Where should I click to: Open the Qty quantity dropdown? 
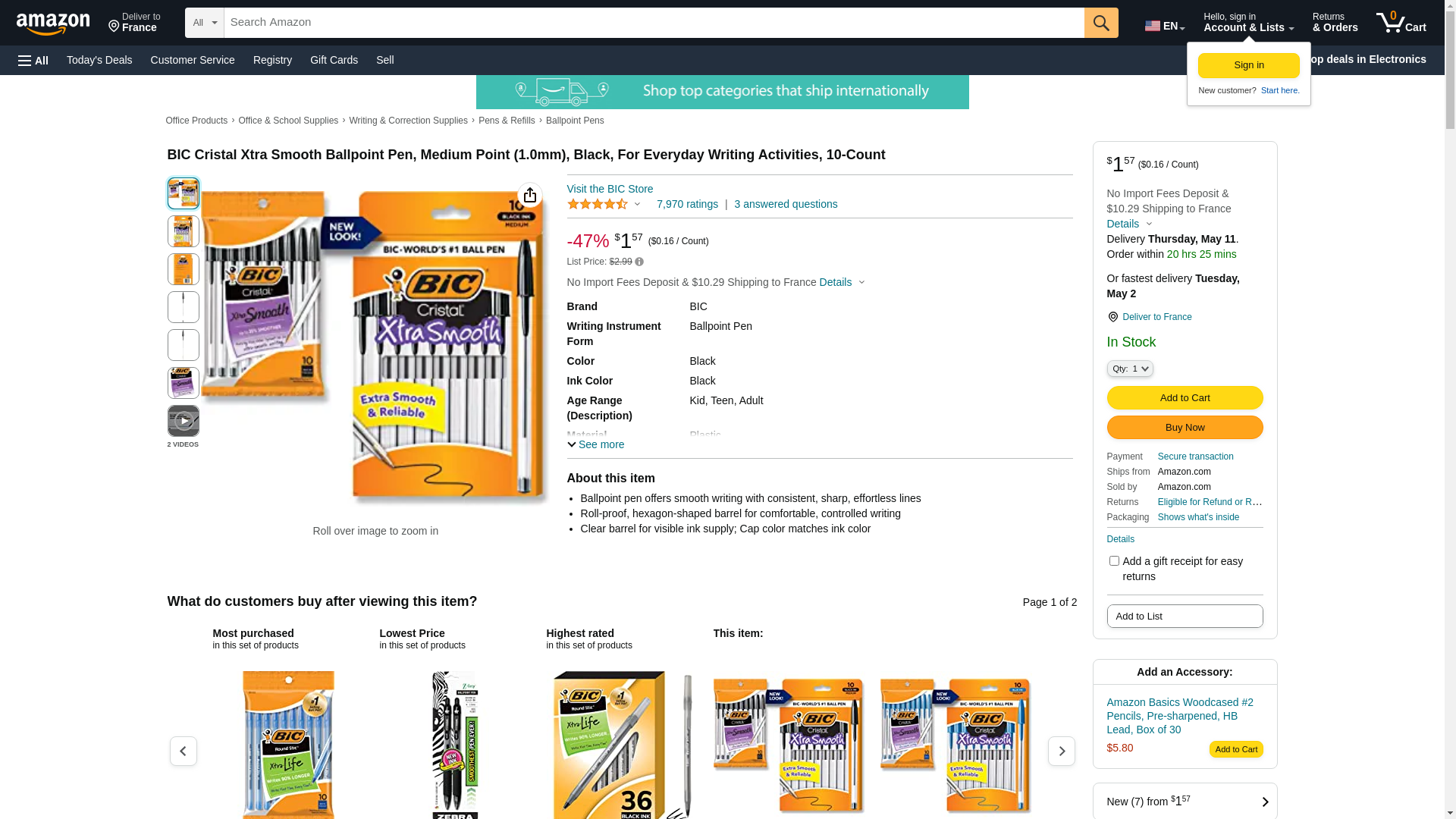coord(1130,369)
